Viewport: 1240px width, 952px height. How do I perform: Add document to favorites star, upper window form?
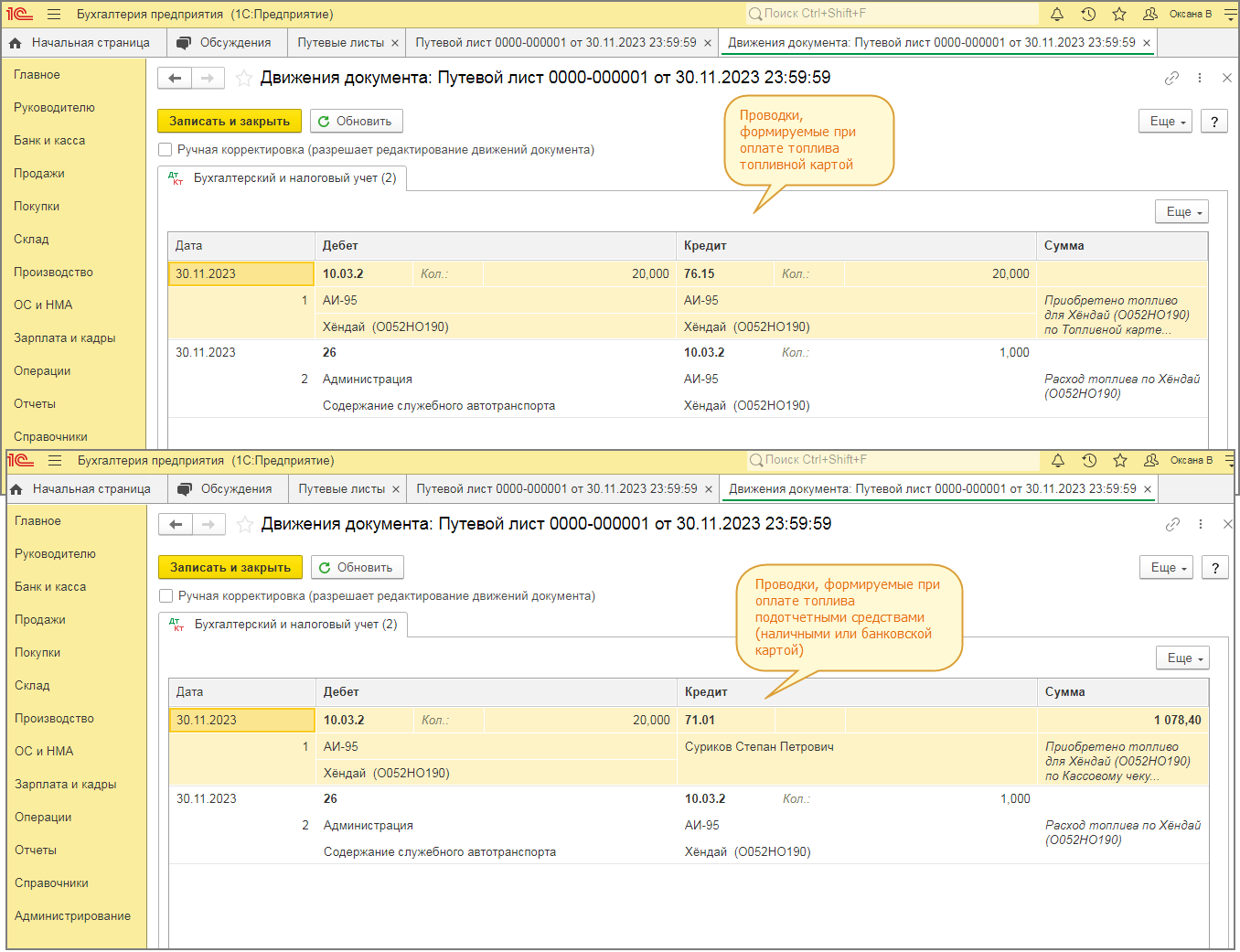pos(244,78)
